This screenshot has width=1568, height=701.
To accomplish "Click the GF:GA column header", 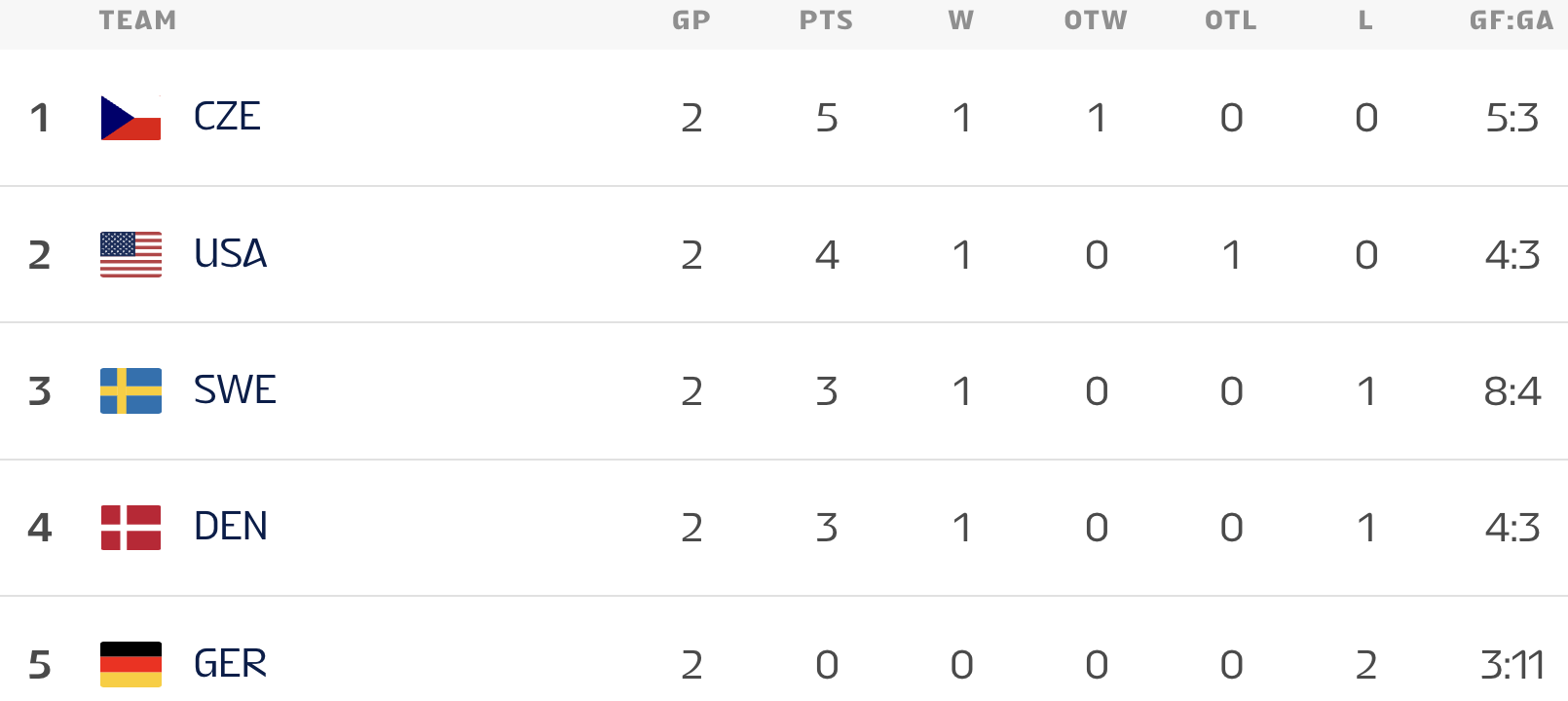I will click(1512, 20).
